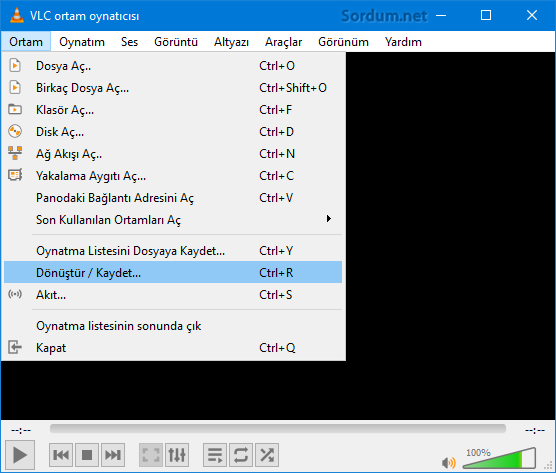This screenshot has width=556, height=473.
Task: Open the Araçlar menu
Action: point(283,42)
